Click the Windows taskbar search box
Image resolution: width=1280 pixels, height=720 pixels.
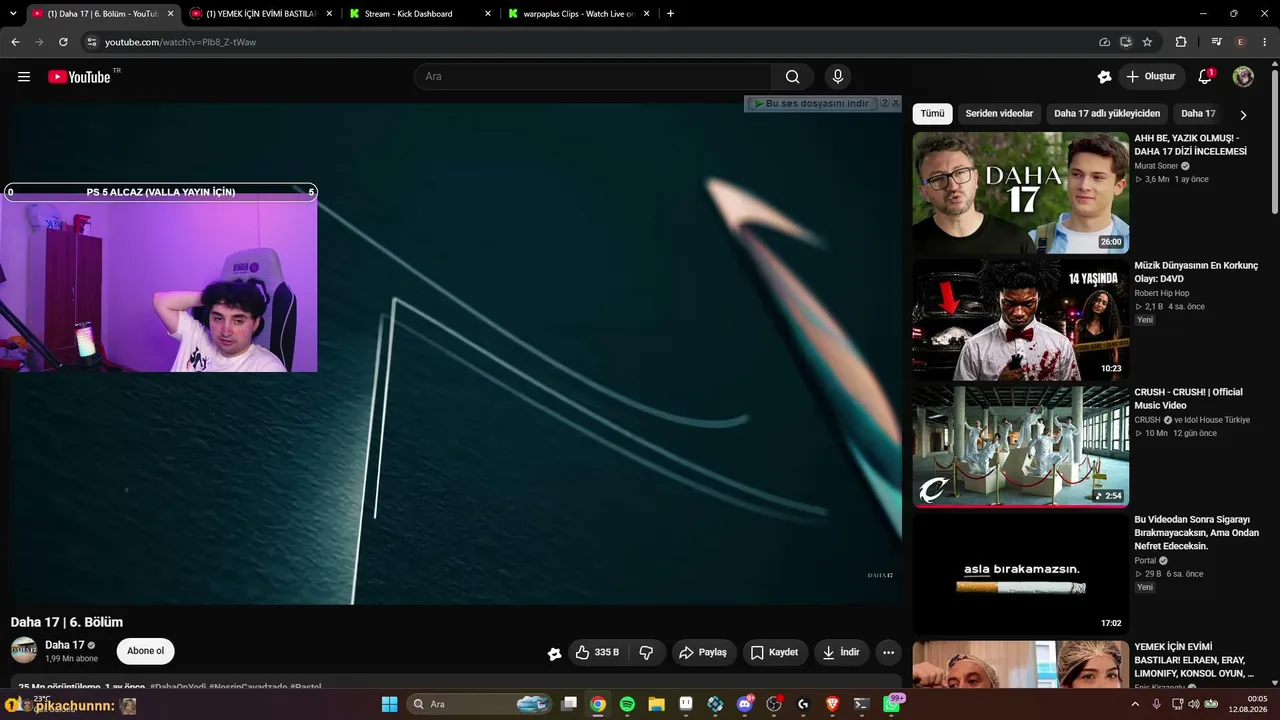479,704
